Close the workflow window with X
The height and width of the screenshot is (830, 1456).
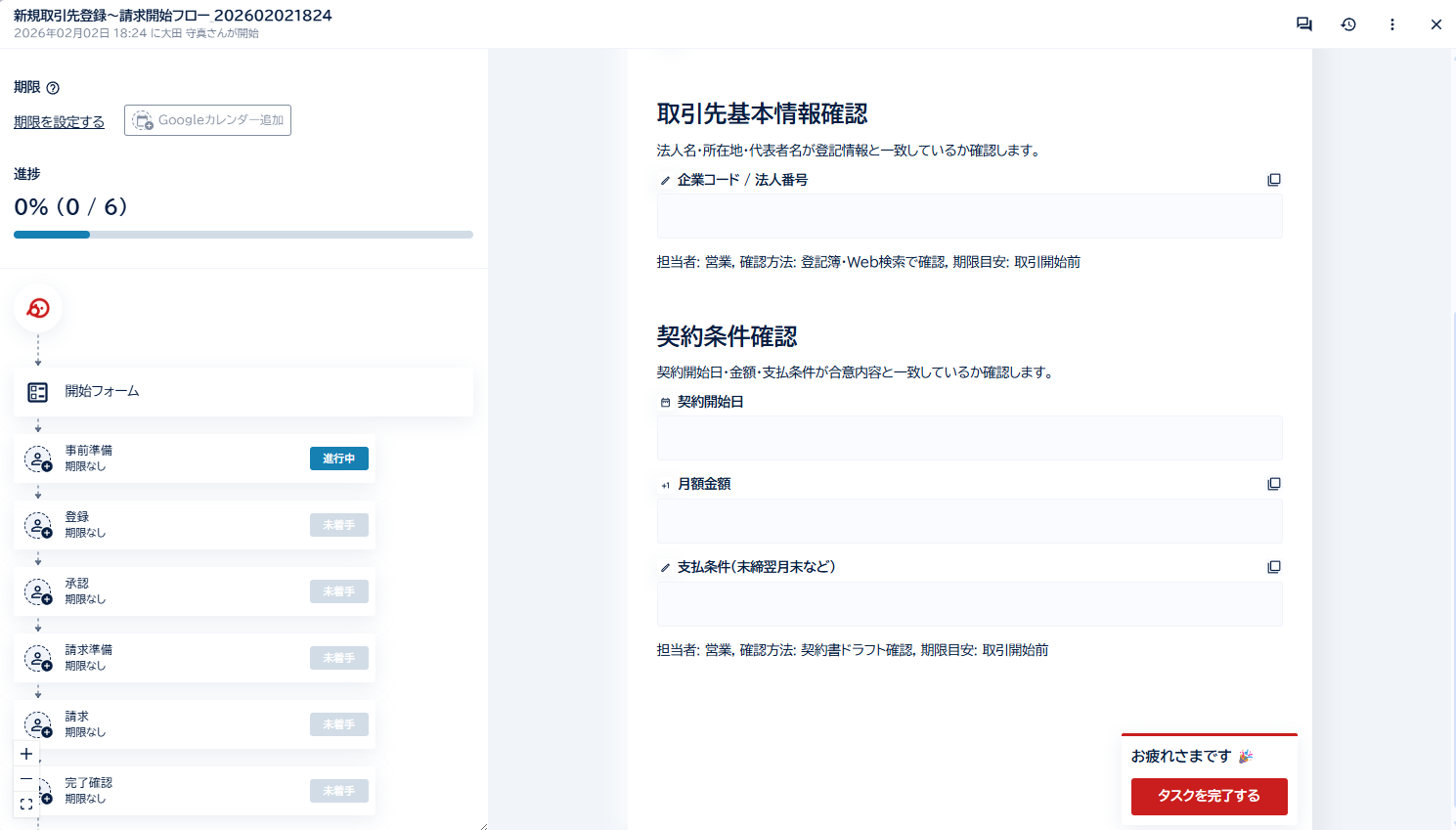(x=1436, y=24)
